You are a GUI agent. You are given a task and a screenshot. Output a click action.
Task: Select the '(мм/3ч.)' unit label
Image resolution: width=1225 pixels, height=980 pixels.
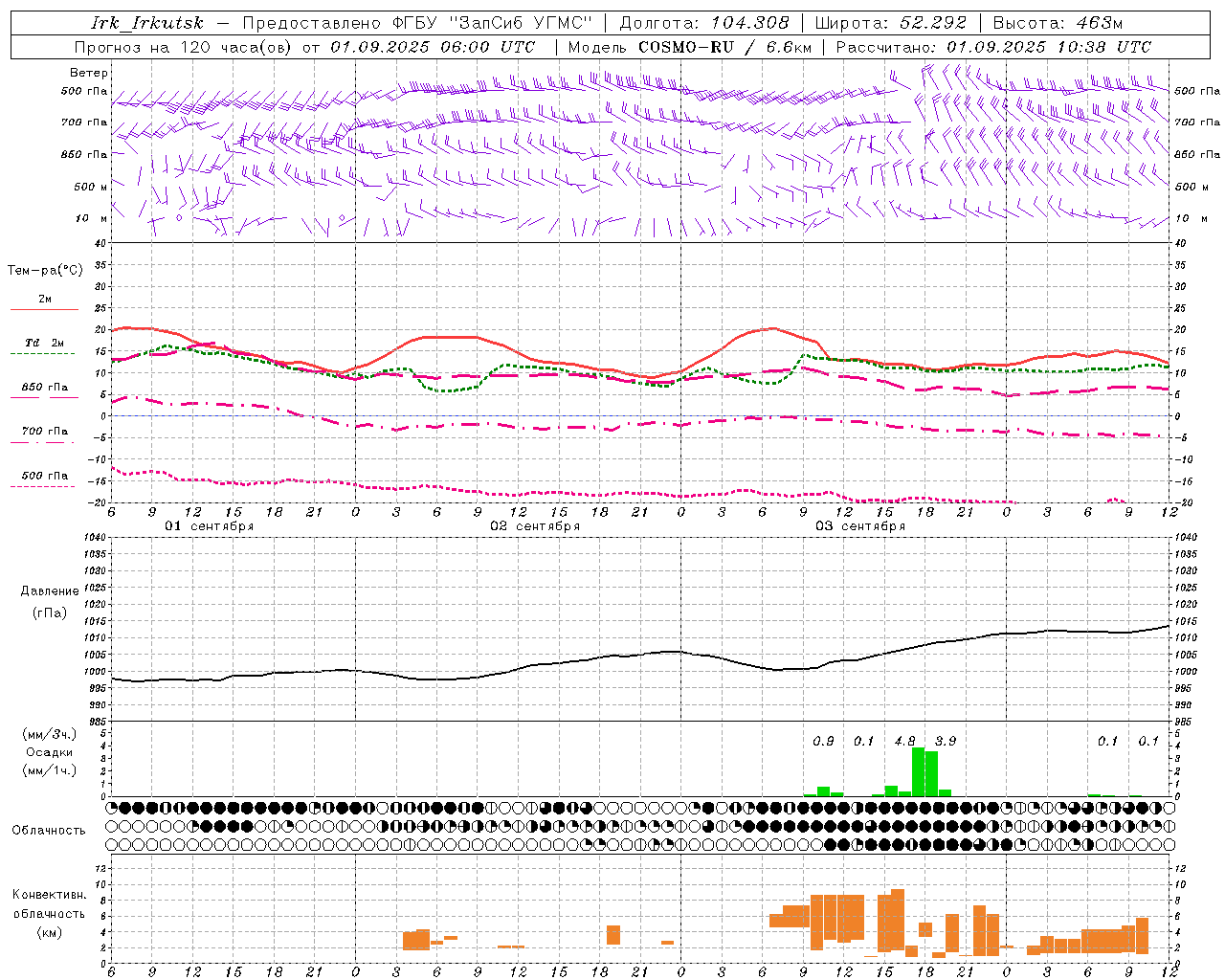49,734
